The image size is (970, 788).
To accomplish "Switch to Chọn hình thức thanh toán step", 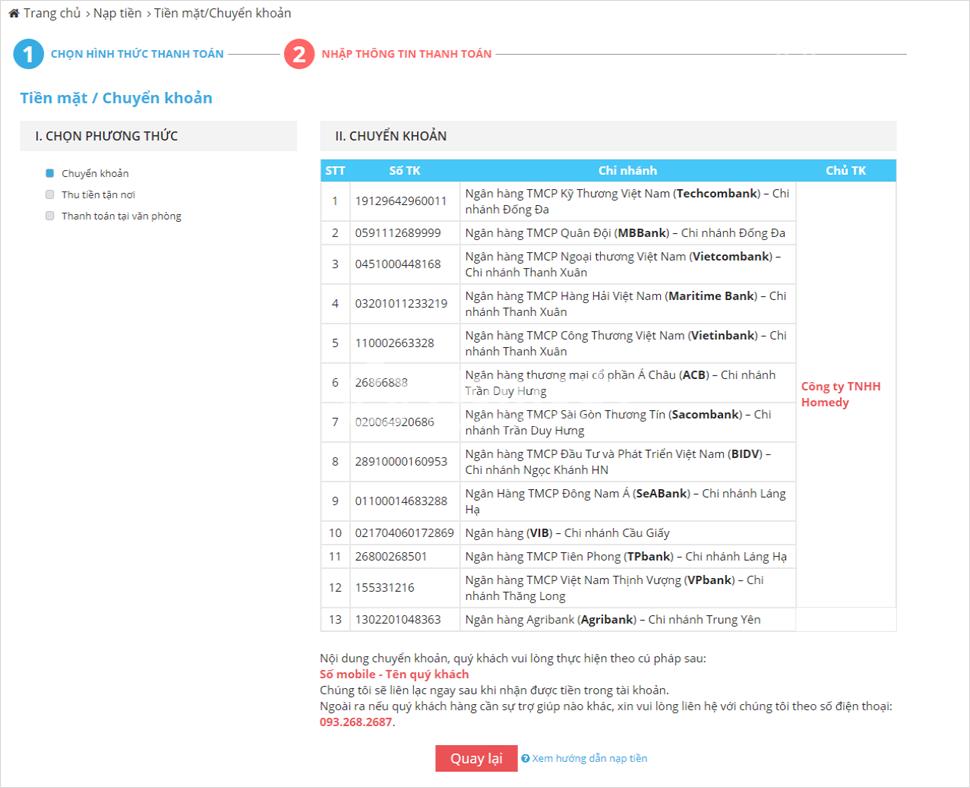I will point(137,54).
